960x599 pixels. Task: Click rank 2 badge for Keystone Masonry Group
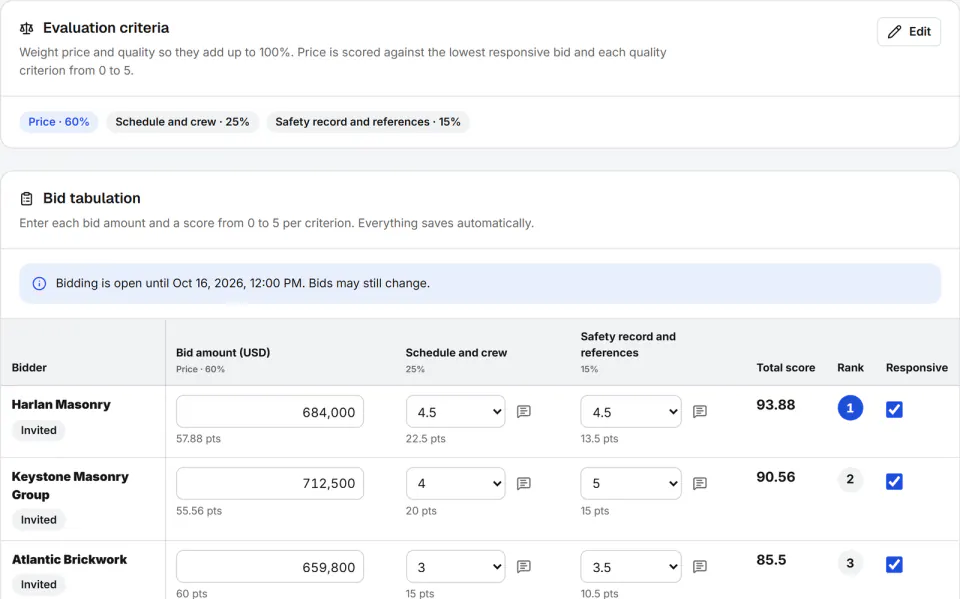pos(850,480)
